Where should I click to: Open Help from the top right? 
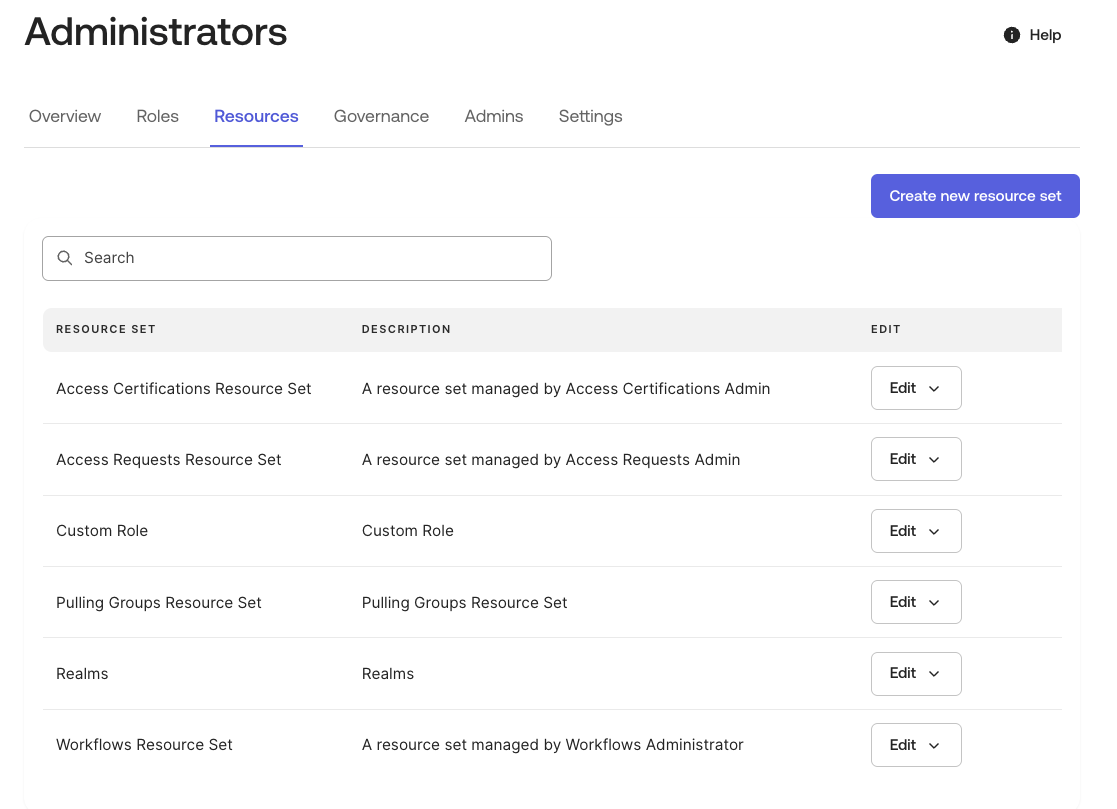pyautogui.click(x=1045, y=34)
